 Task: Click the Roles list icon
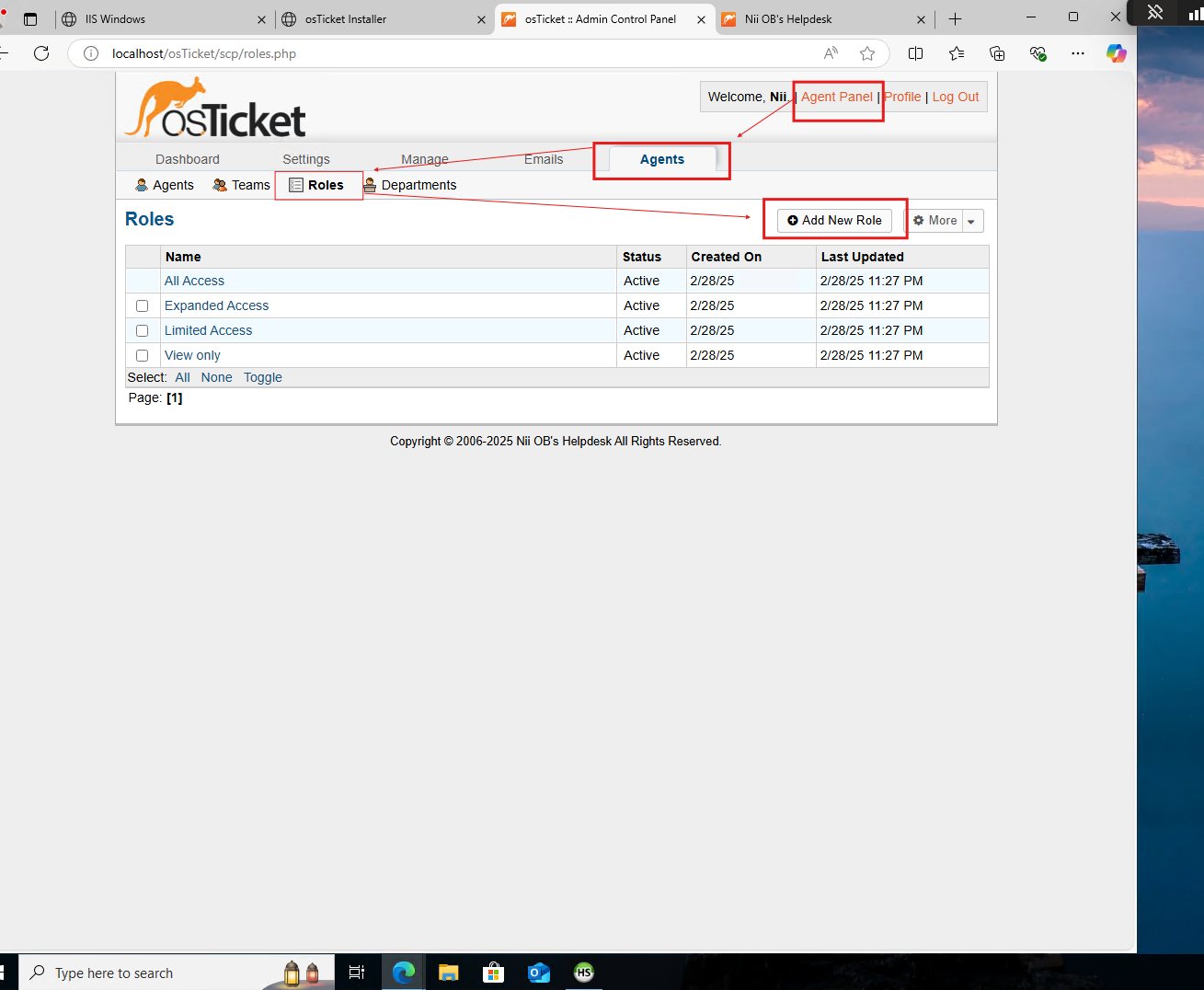[x=294, y=184]
